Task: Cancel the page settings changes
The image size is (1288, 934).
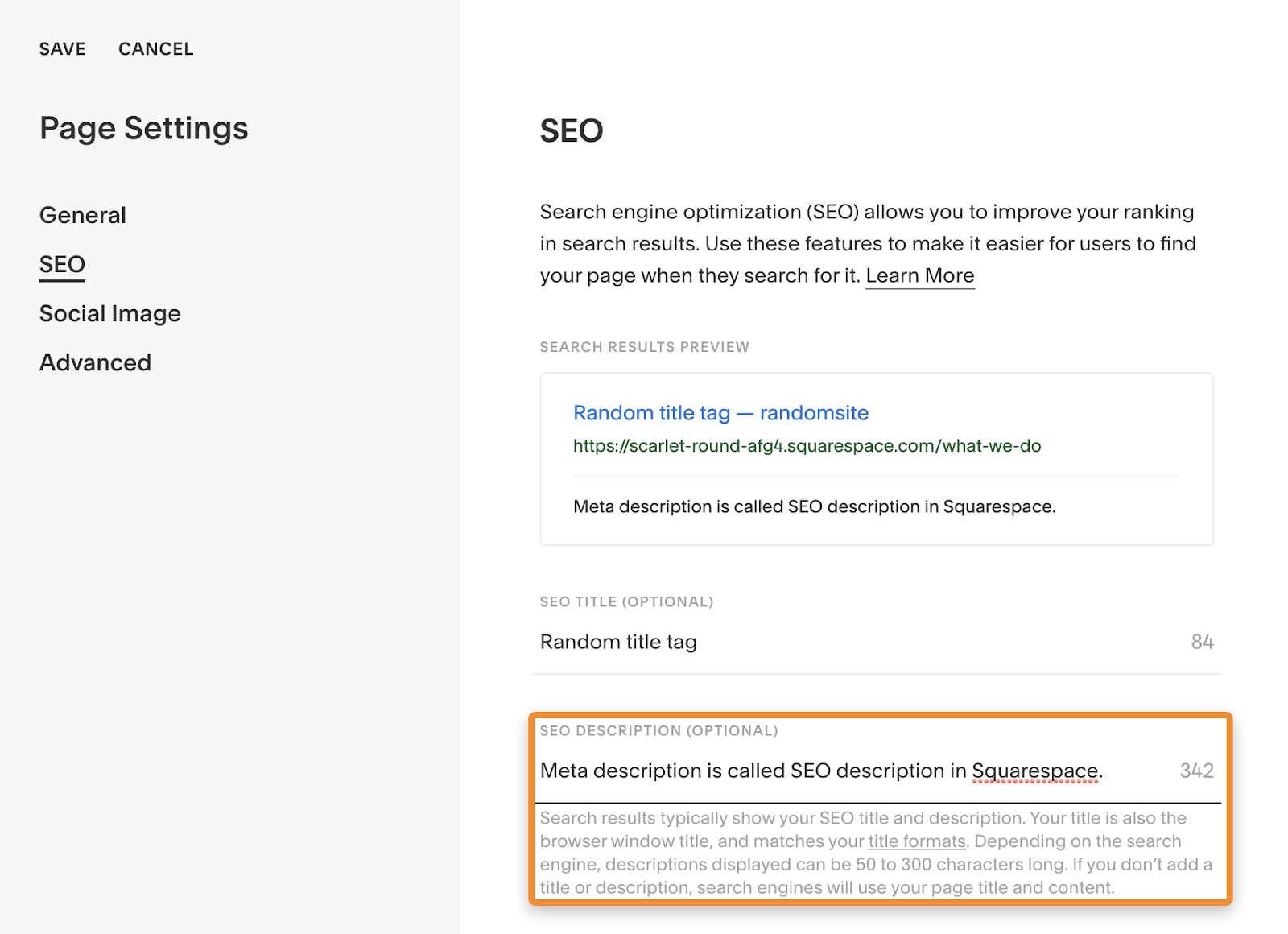Action: 156,48
